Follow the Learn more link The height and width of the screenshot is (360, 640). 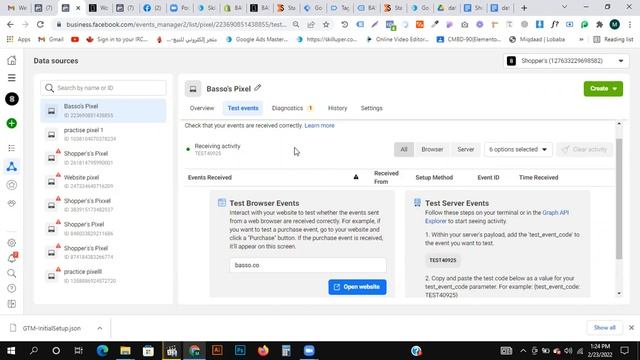point(319,125)
